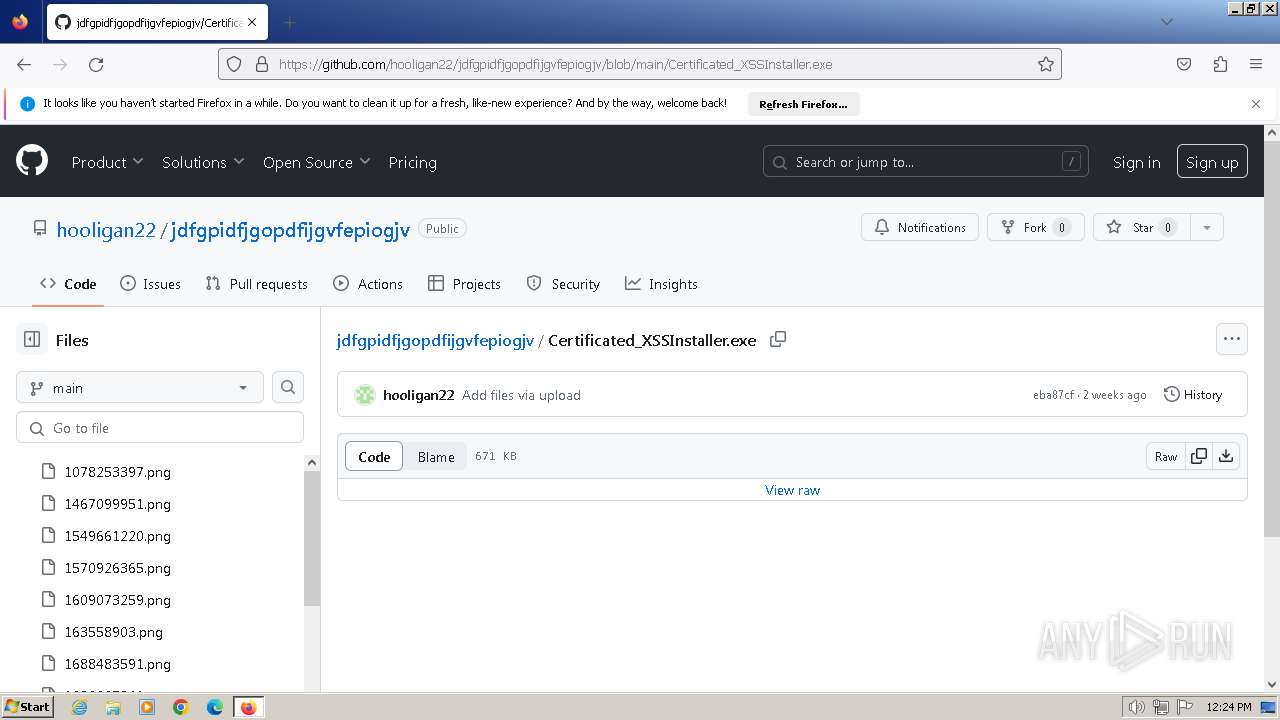The height and width of the screenshot is (720, 1280).
Task: Switch to the Code tab
Action: (68, 284)
